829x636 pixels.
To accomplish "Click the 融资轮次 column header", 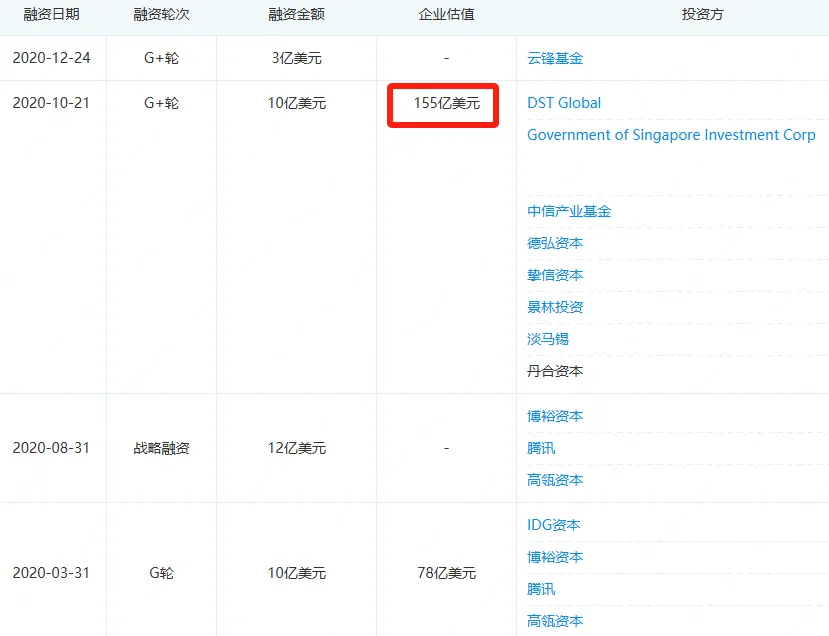I will 161,14.
